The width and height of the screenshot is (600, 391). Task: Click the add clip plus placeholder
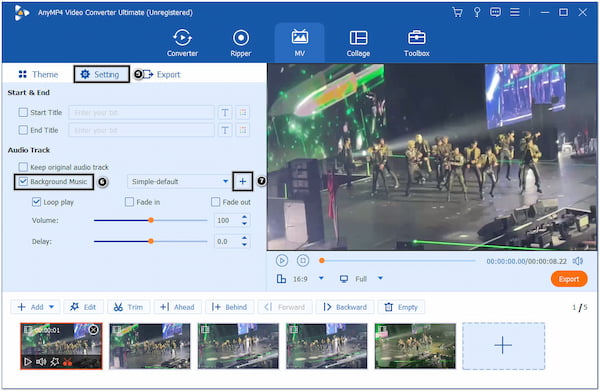point(504,346)
